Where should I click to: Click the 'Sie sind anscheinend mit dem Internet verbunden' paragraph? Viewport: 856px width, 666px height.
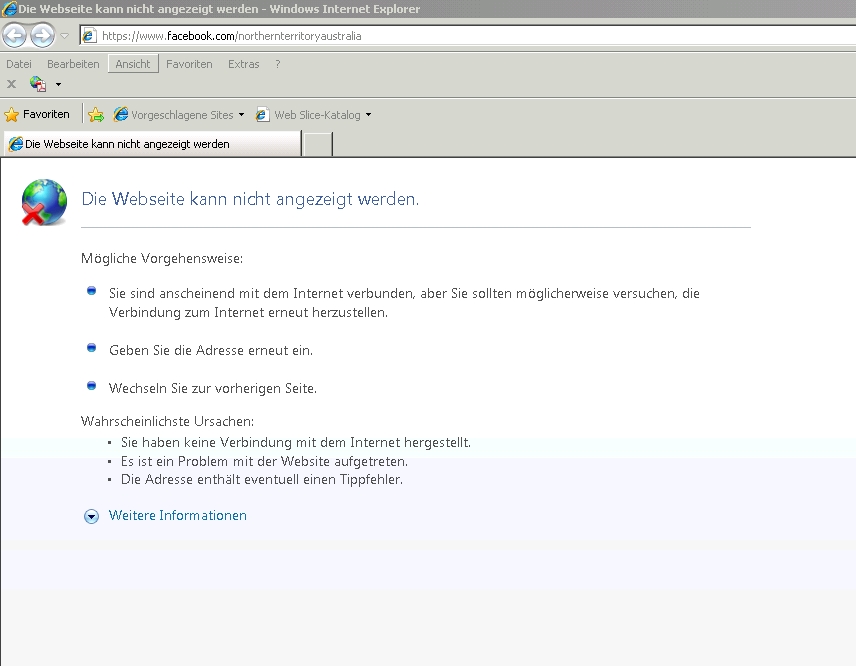tap(404, 303)
